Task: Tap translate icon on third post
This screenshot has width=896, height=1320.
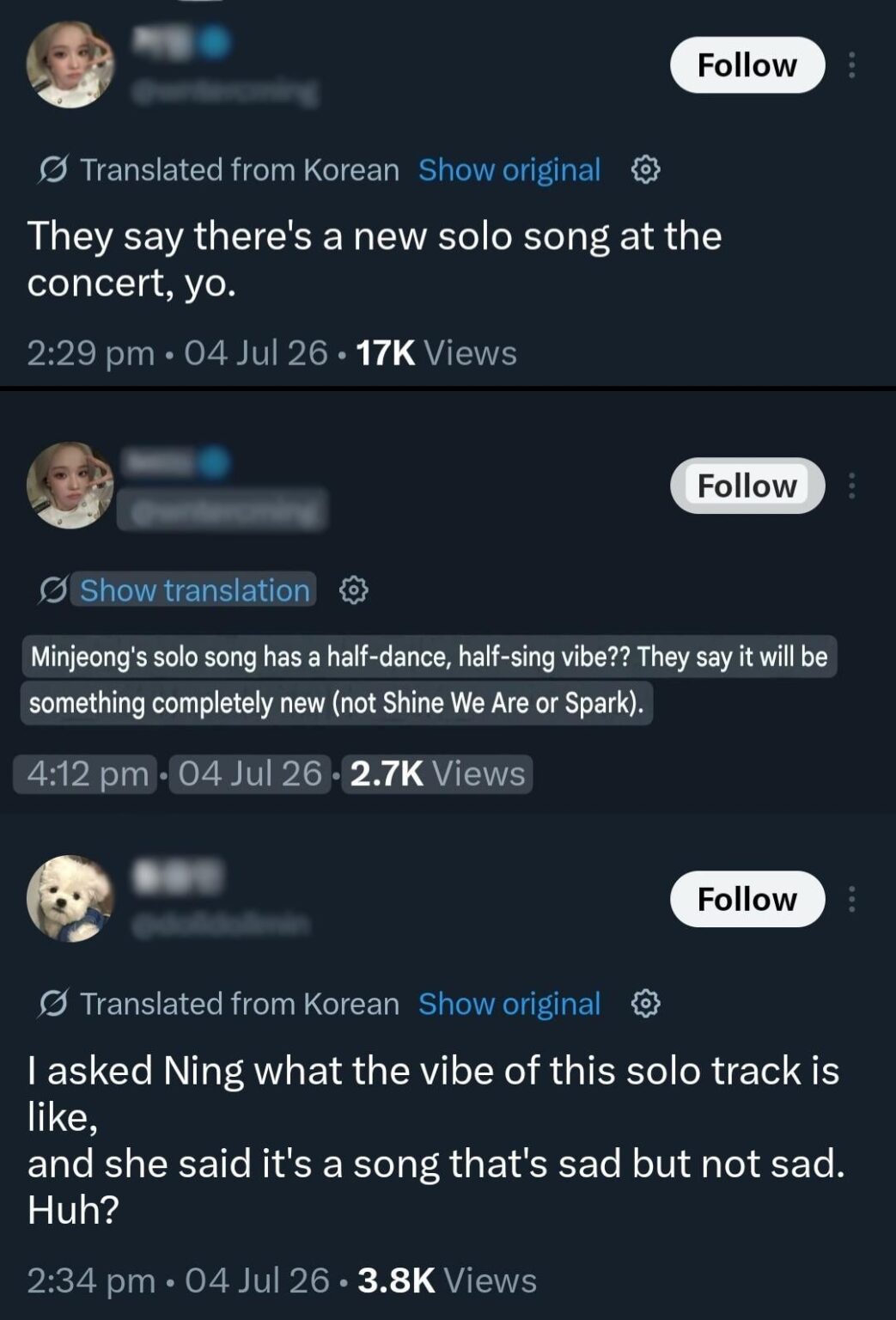Action: tap(53, 1004)
